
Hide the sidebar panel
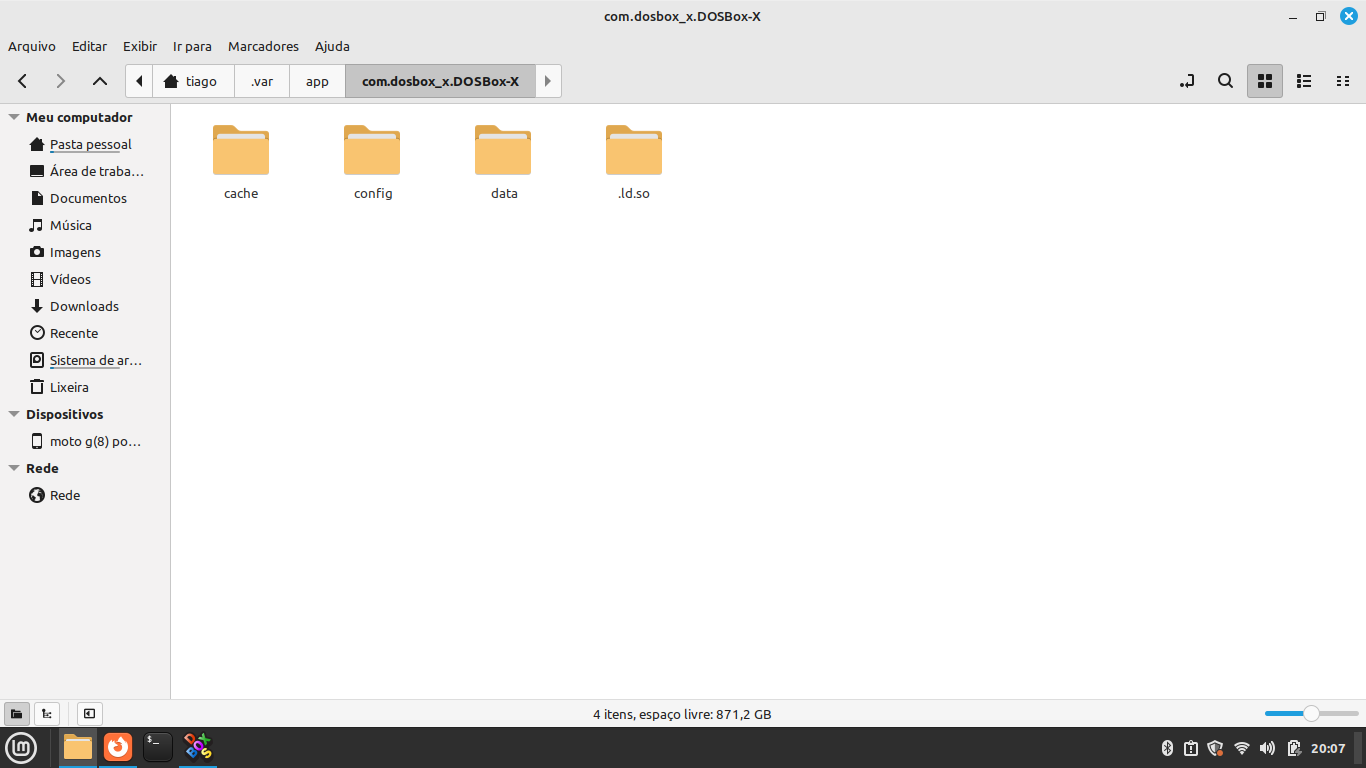point(89,714)
